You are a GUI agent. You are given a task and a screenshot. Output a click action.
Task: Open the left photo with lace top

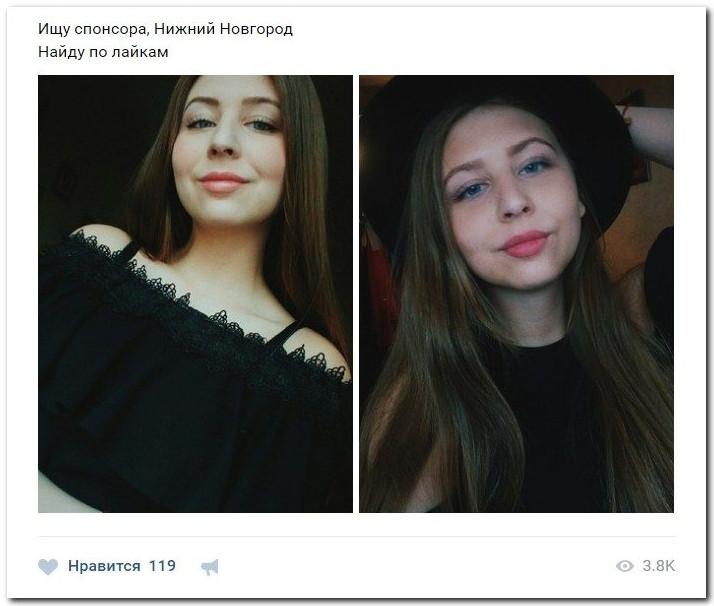tap(195, 294)
